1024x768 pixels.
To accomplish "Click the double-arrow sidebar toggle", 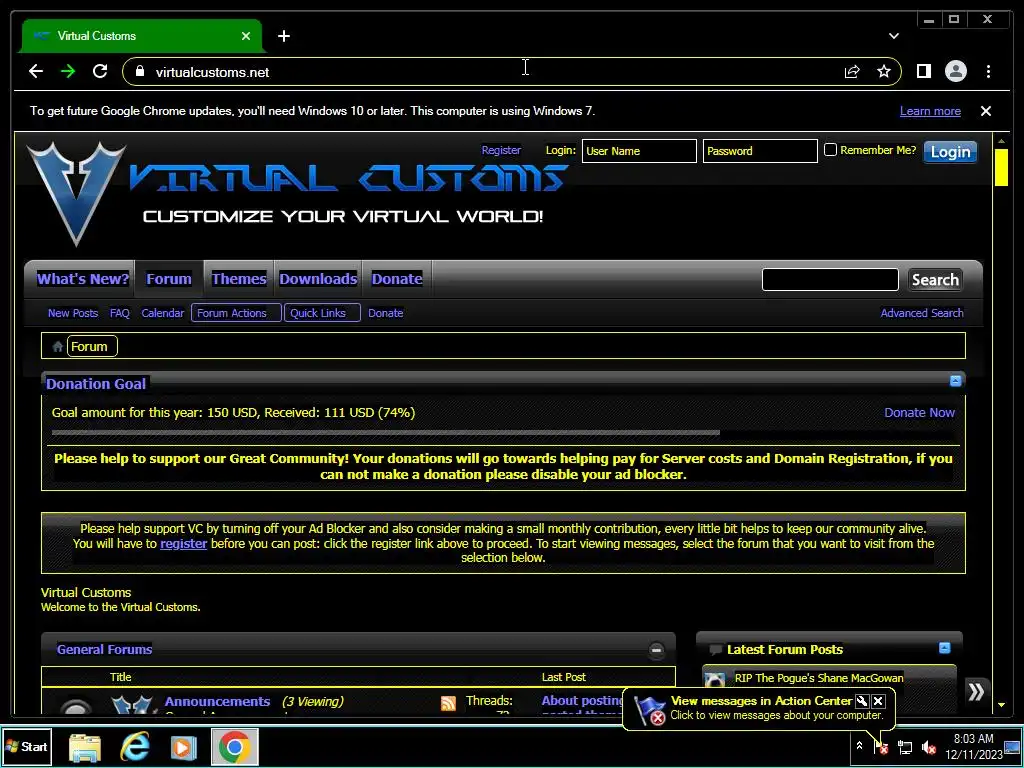I will pyautogui.click(x=976, y=692).
